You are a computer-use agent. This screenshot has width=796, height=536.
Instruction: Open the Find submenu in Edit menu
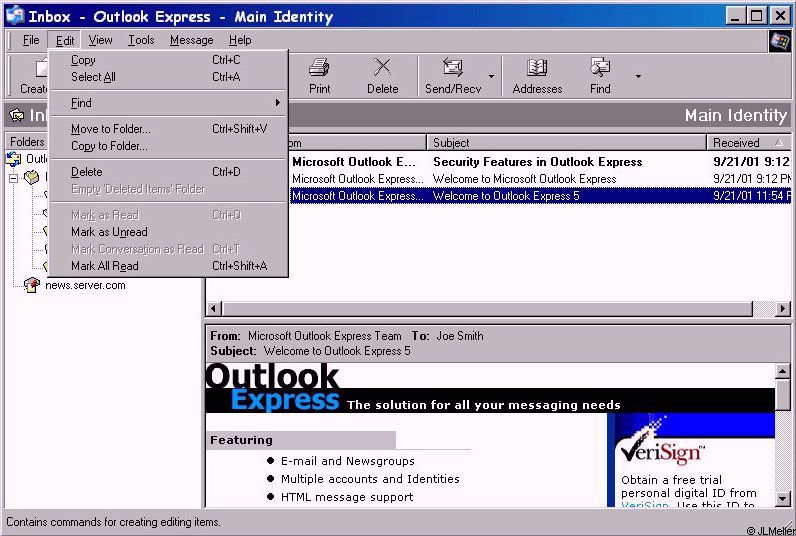(169, 103)
